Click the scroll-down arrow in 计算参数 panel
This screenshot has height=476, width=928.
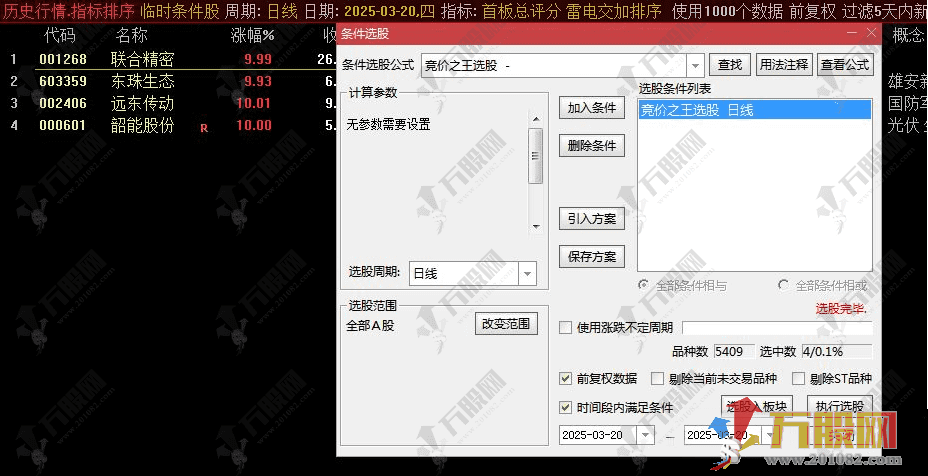(536, 225)
